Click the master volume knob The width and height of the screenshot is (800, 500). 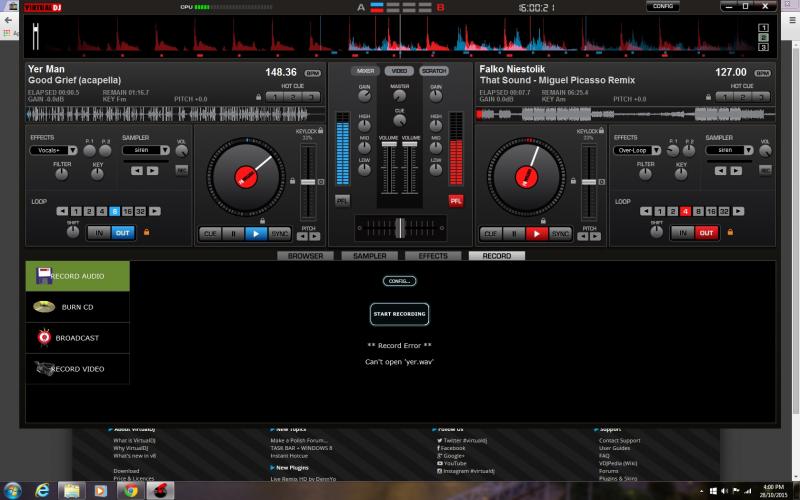(399, 96)
